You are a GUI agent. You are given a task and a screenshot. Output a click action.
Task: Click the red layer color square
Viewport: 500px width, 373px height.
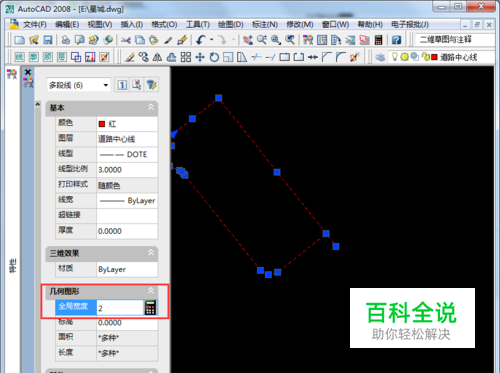click(x=434, y=57)
